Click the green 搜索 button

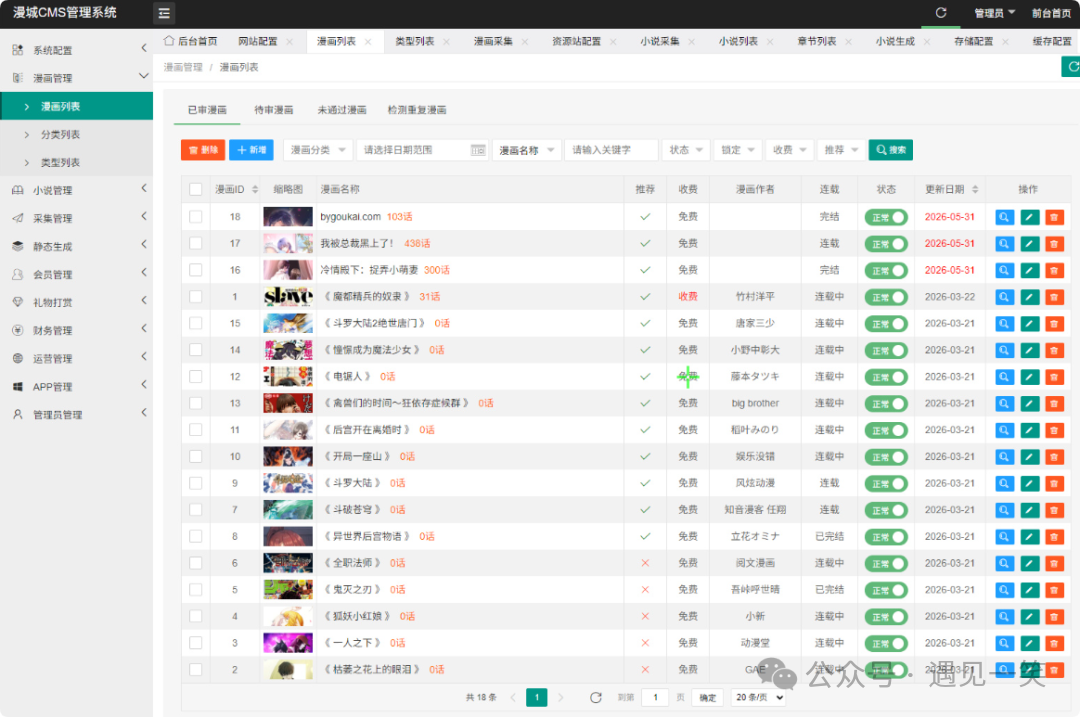pos(891,150)
